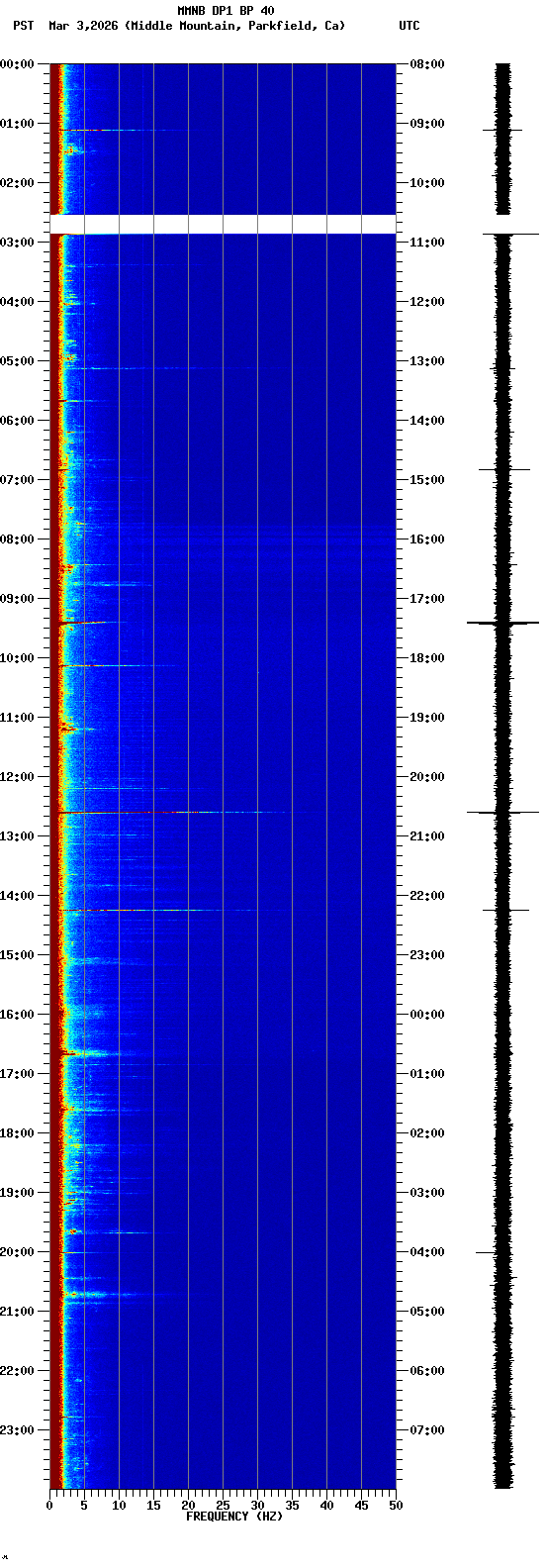Viewport: 546px width, 1568px height.
Task: Click the 15 Hz frequency tick label
Action: pyautogui.click(x=153, y=1506)
